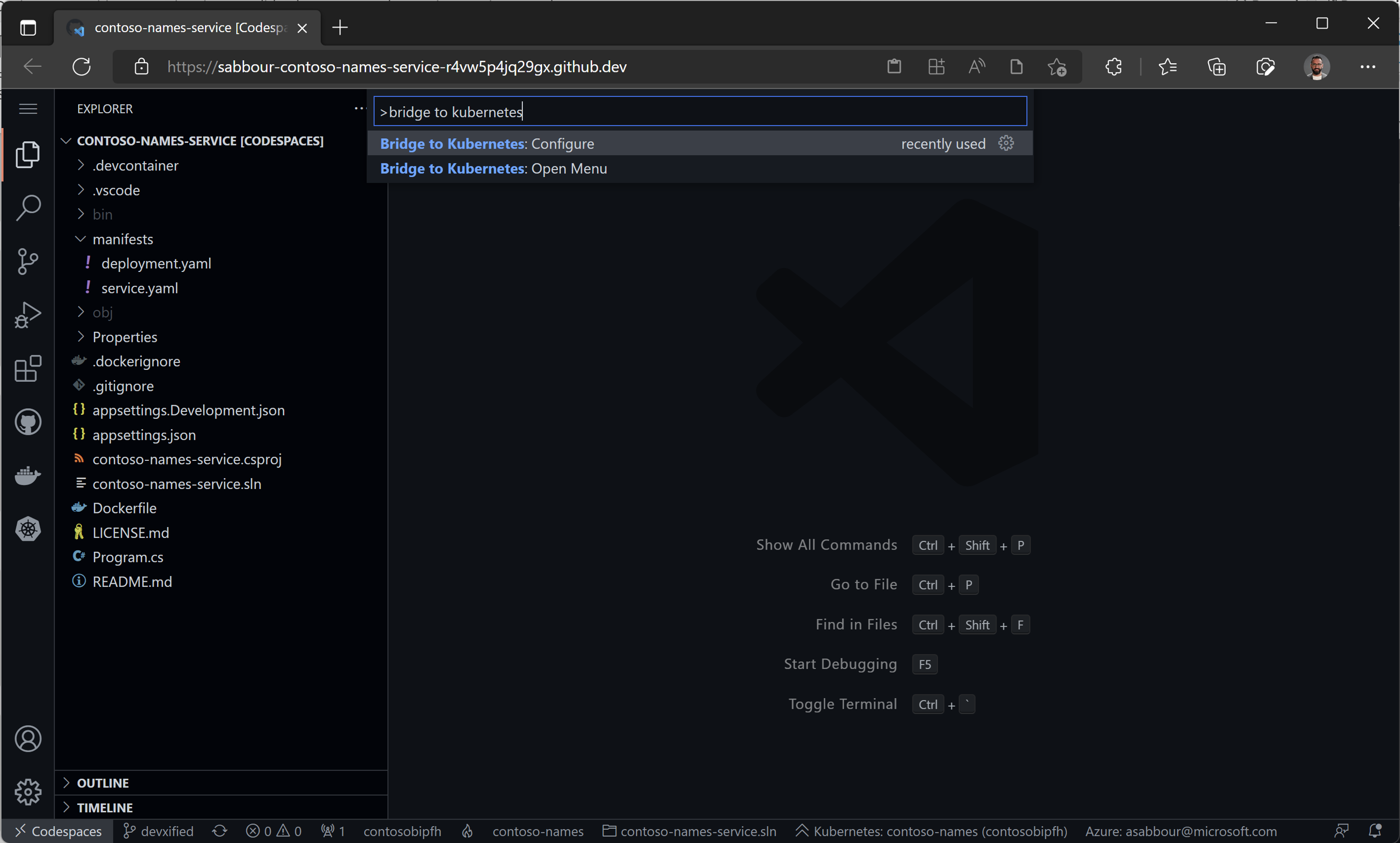Image resolution: width=1400 pixels, height=843 pixels.
Task: Click devxified branch in status bar
Action: tap(159, 831)
